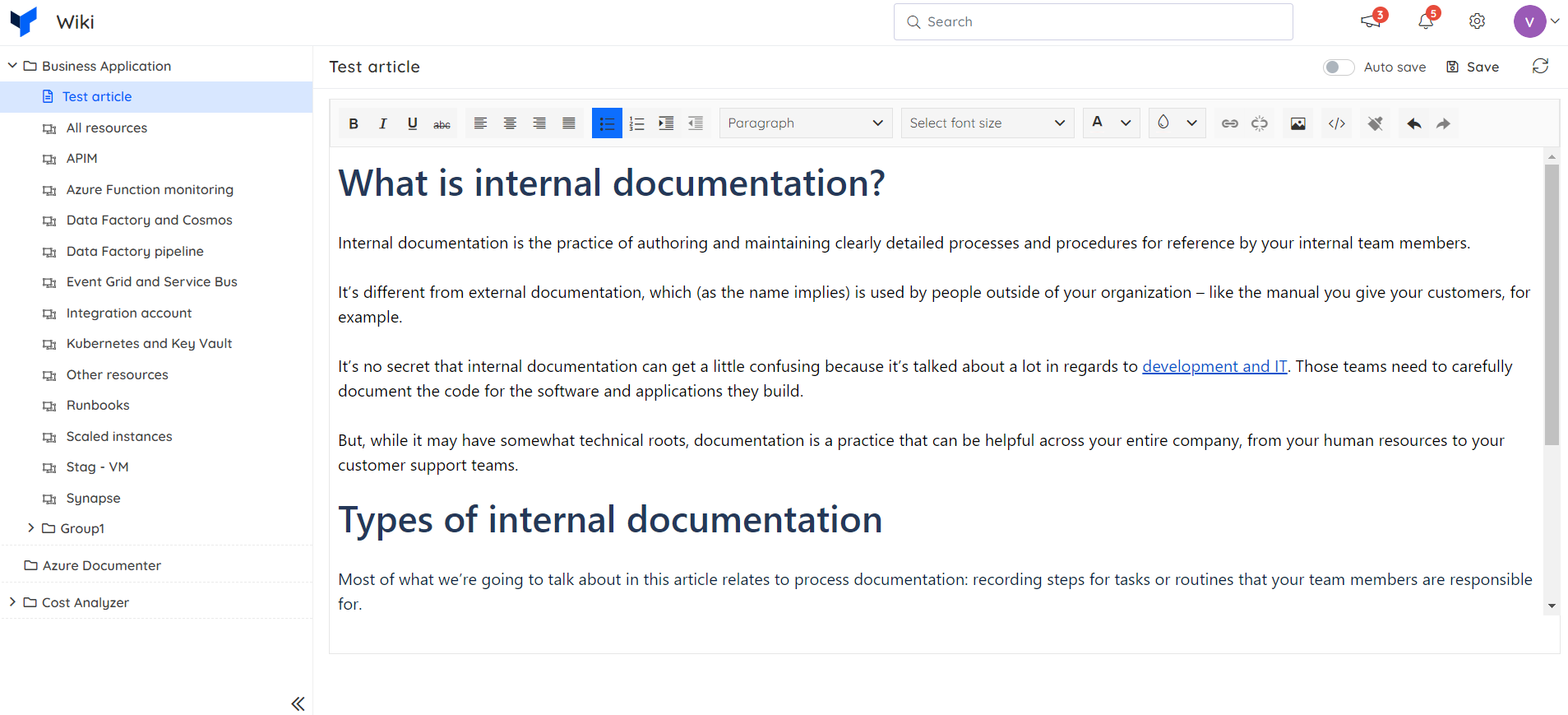Center align text
The image size is (1568, 715).
click(510, 123)
